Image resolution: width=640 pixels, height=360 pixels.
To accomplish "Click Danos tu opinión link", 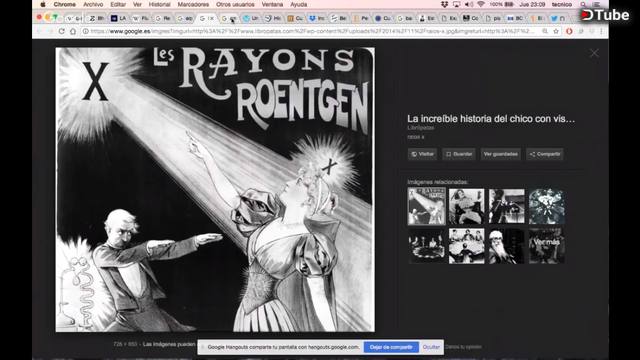I will (463, 347).
